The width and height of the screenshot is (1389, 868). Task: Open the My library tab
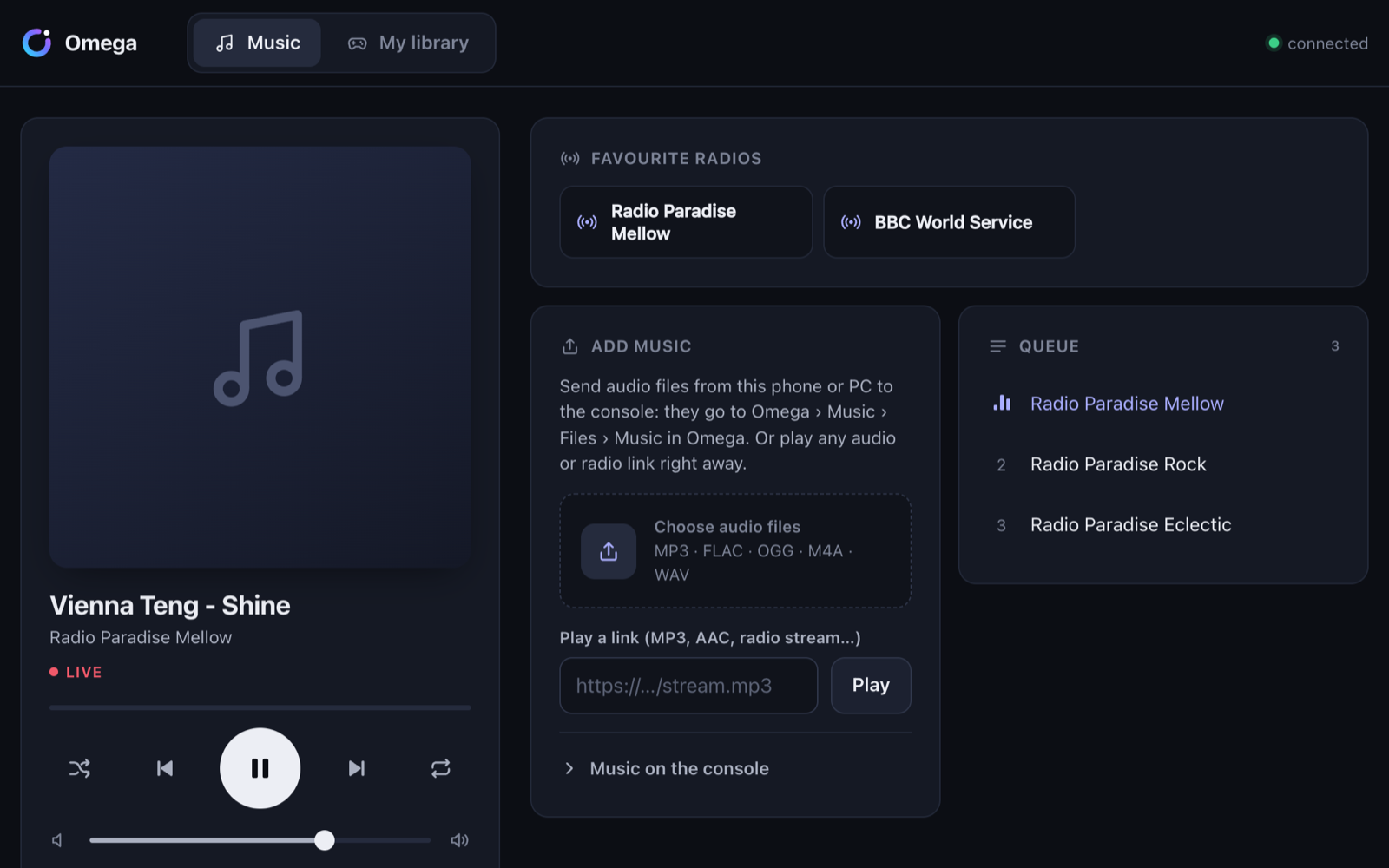[x=408, y=43]
